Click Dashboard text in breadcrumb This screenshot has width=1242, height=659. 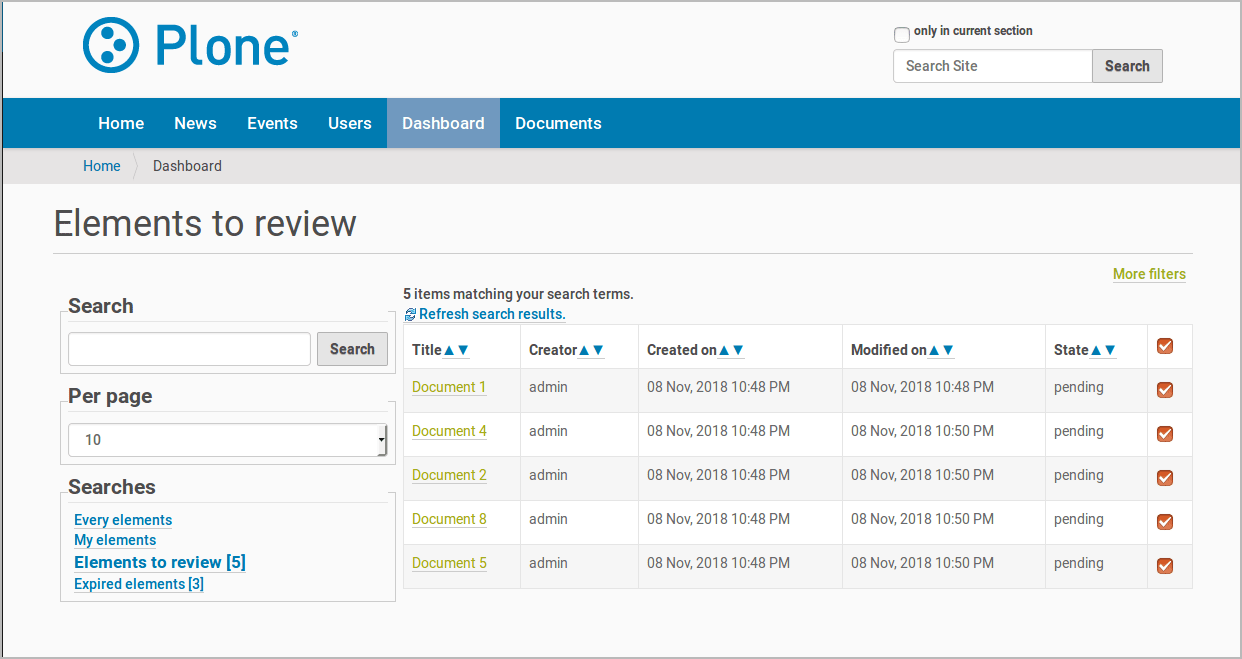pos(187,166)
